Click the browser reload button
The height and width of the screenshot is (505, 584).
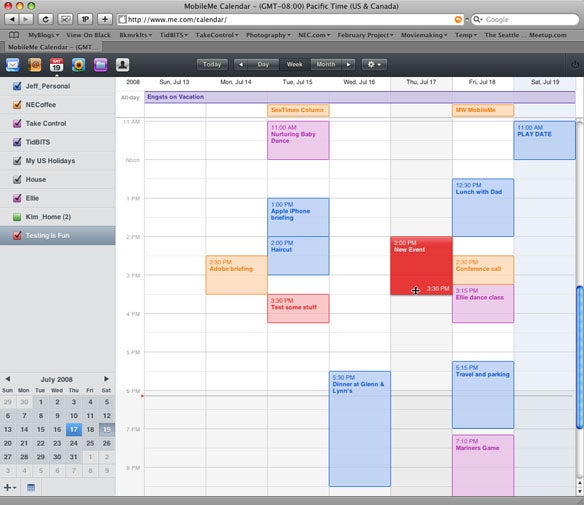click(x=45, y=19)
